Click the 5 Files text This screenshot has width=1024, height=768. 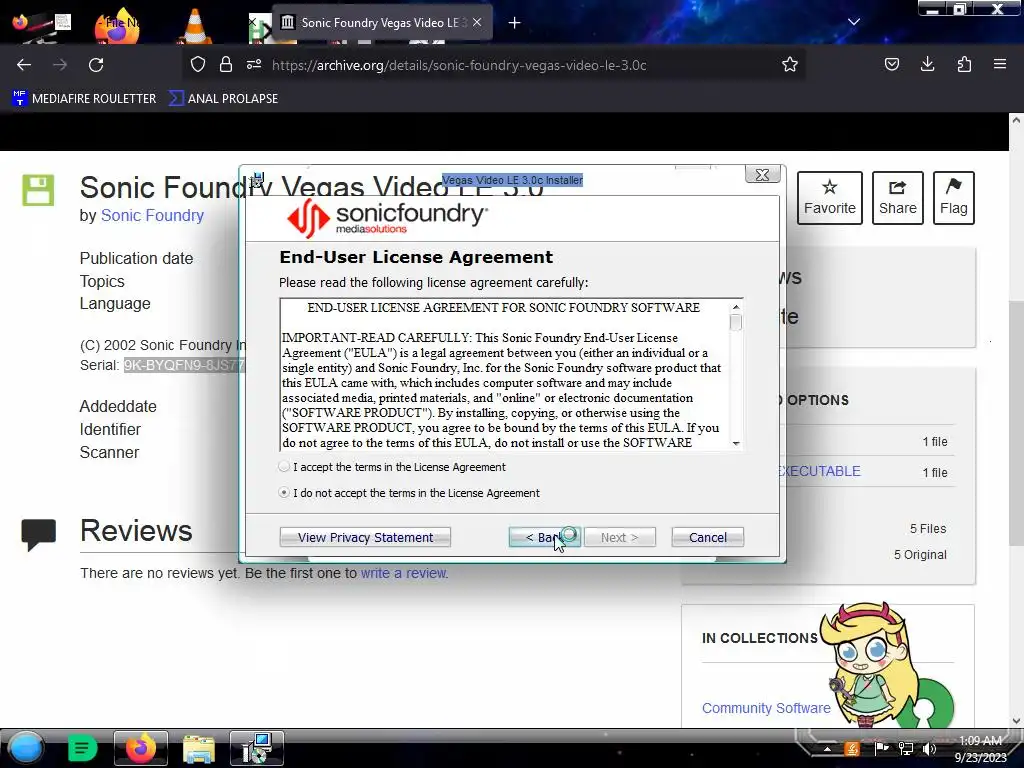coord(927,528)
